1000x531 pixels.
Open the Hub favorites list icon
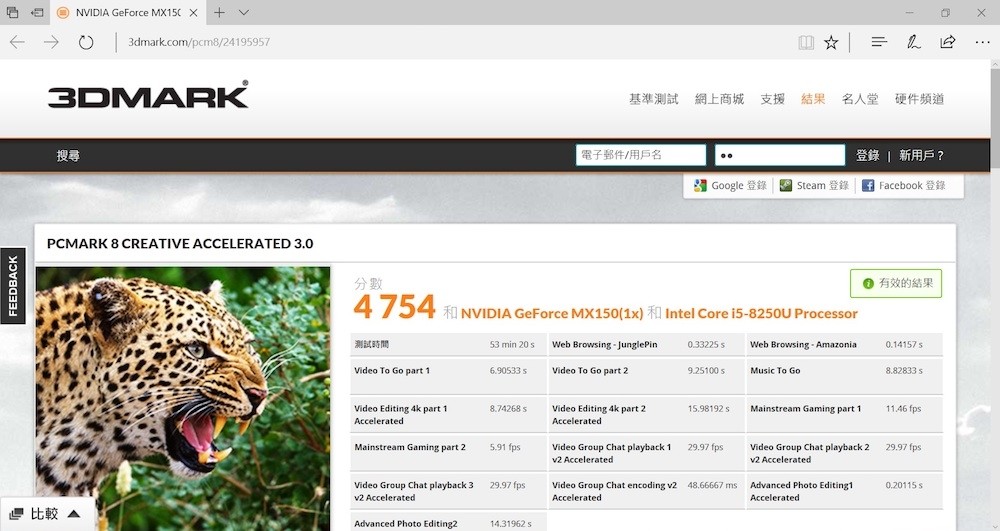pyautogui.click(x=879, y=42)
